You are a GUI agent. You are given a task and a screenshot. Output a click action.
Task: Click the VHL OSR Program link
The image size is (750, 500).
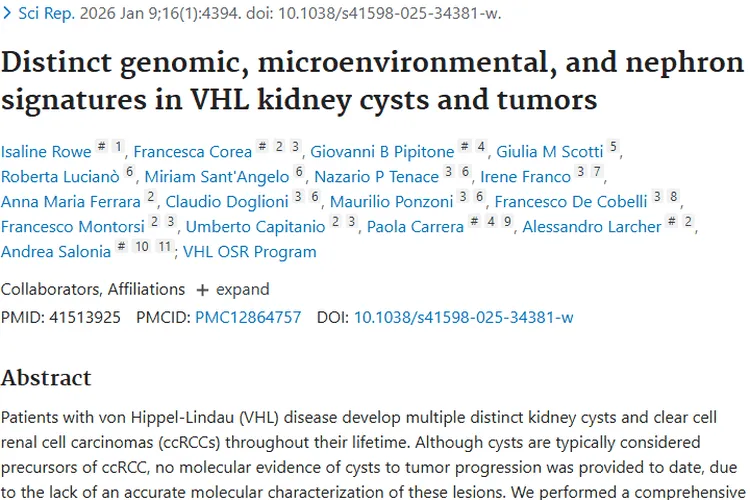point(250,252)
